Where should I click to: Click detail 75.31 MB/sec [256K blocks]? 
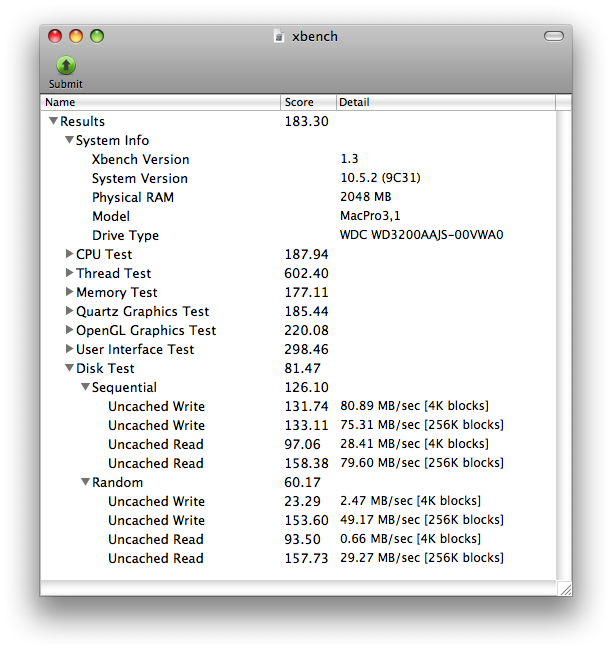click(x=422, y=425)
